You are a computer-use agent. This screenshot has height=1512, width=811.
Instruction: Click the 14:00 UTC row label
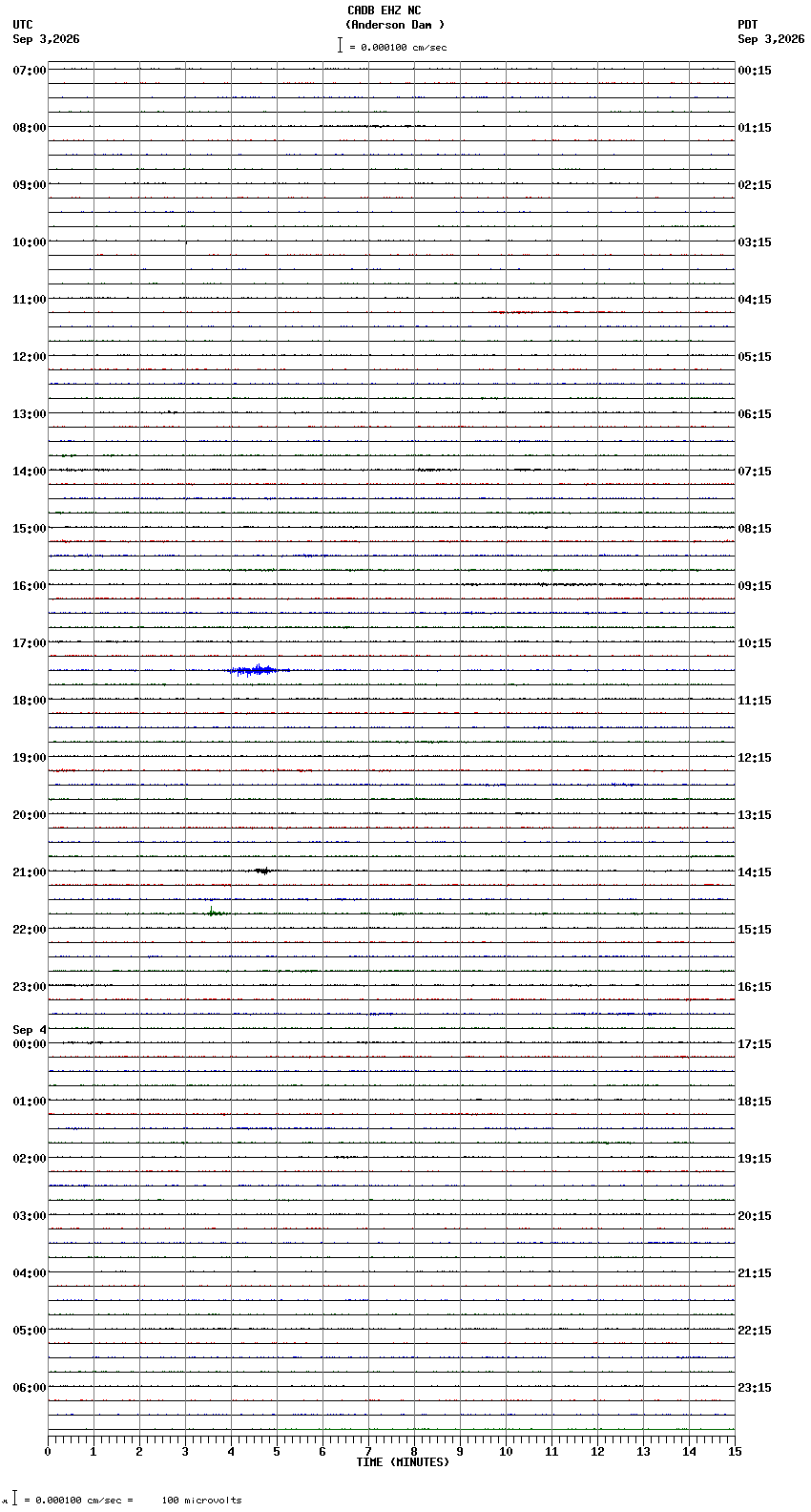[30, 472]
